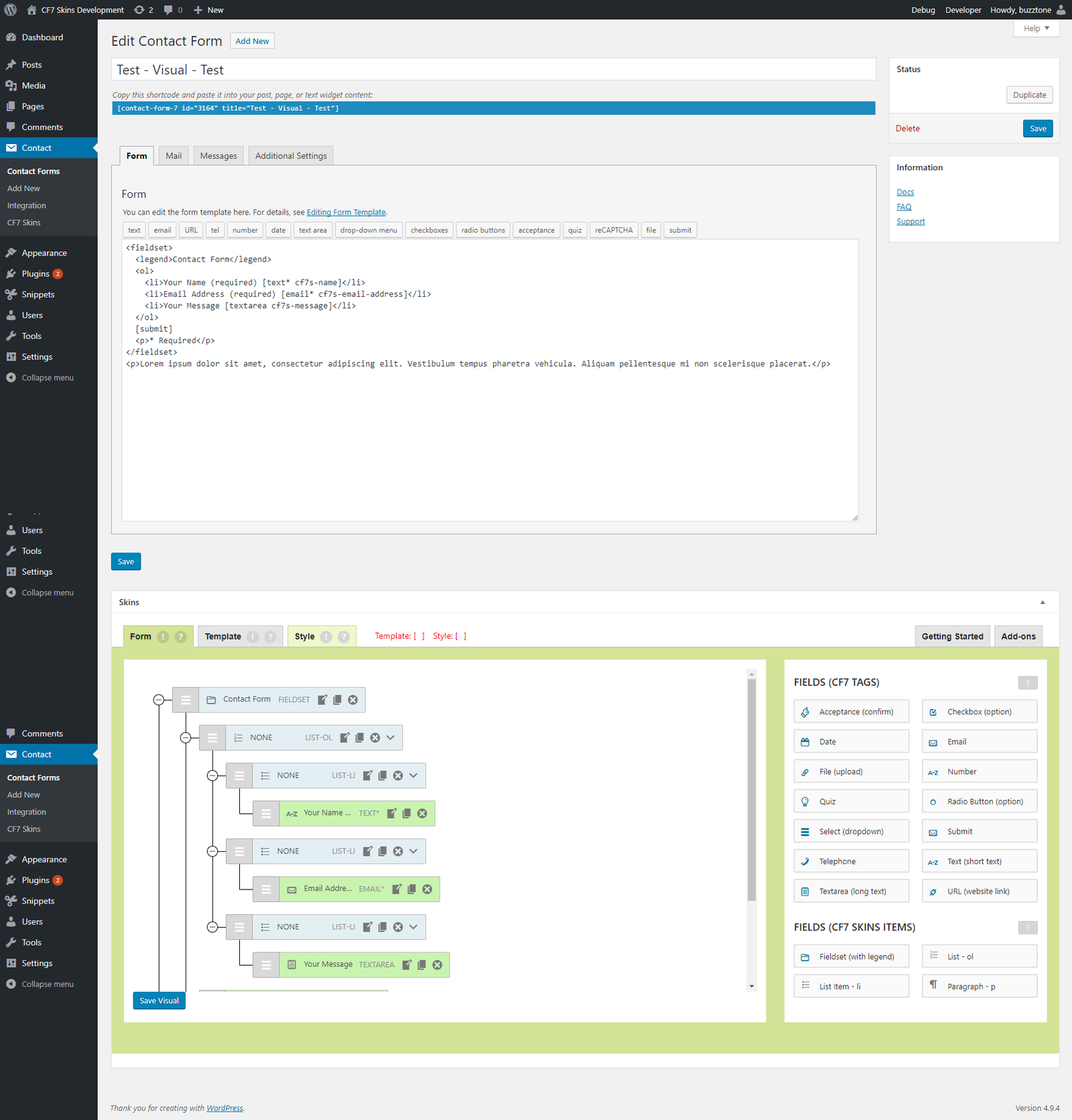This screenshot has width=1072, height=1120.
Task: Remove the Your Message textarea item
Action: point(438,965)
